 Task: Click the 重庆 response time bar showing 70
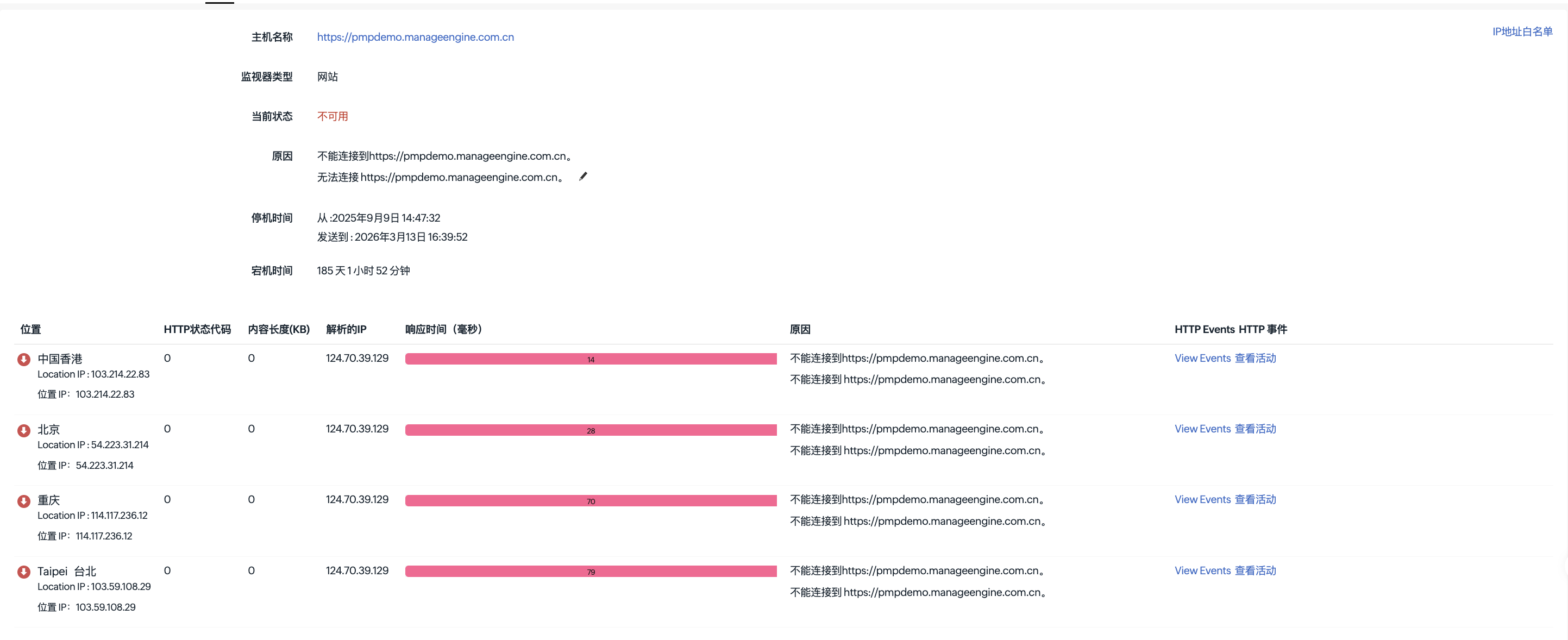click(591, 501)
